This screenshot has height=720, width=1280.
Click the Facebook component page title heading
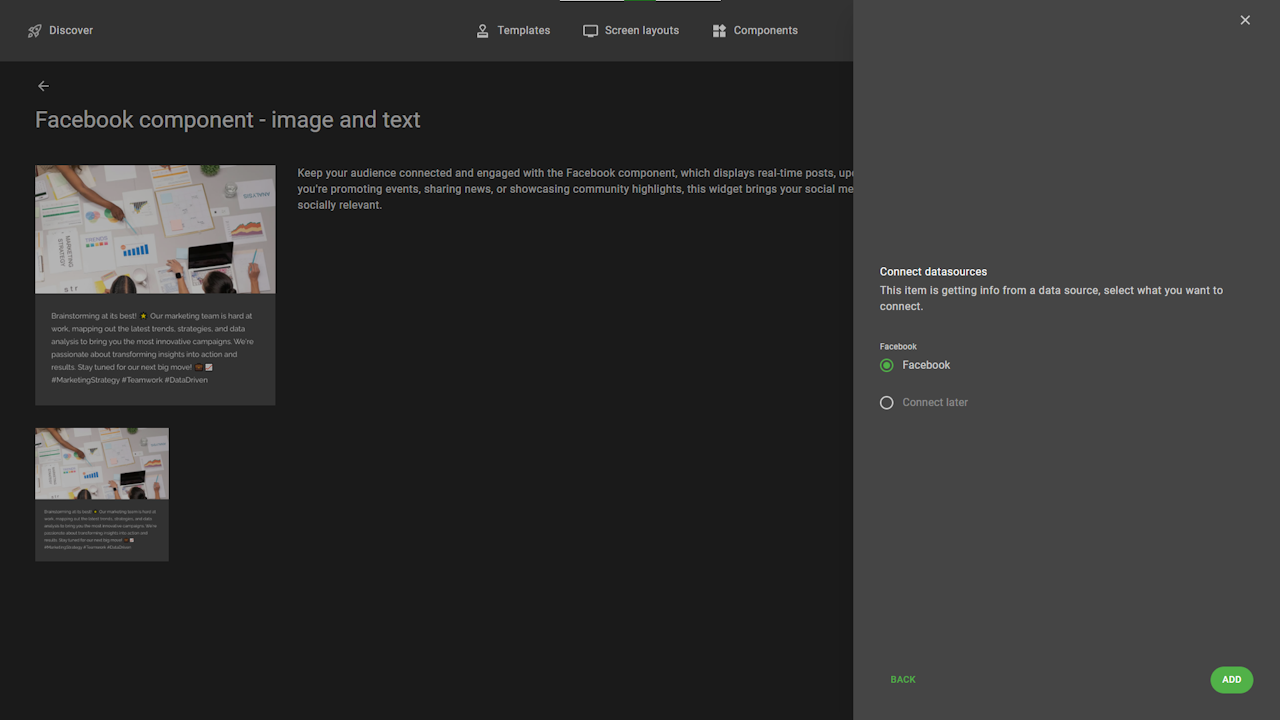228,120
